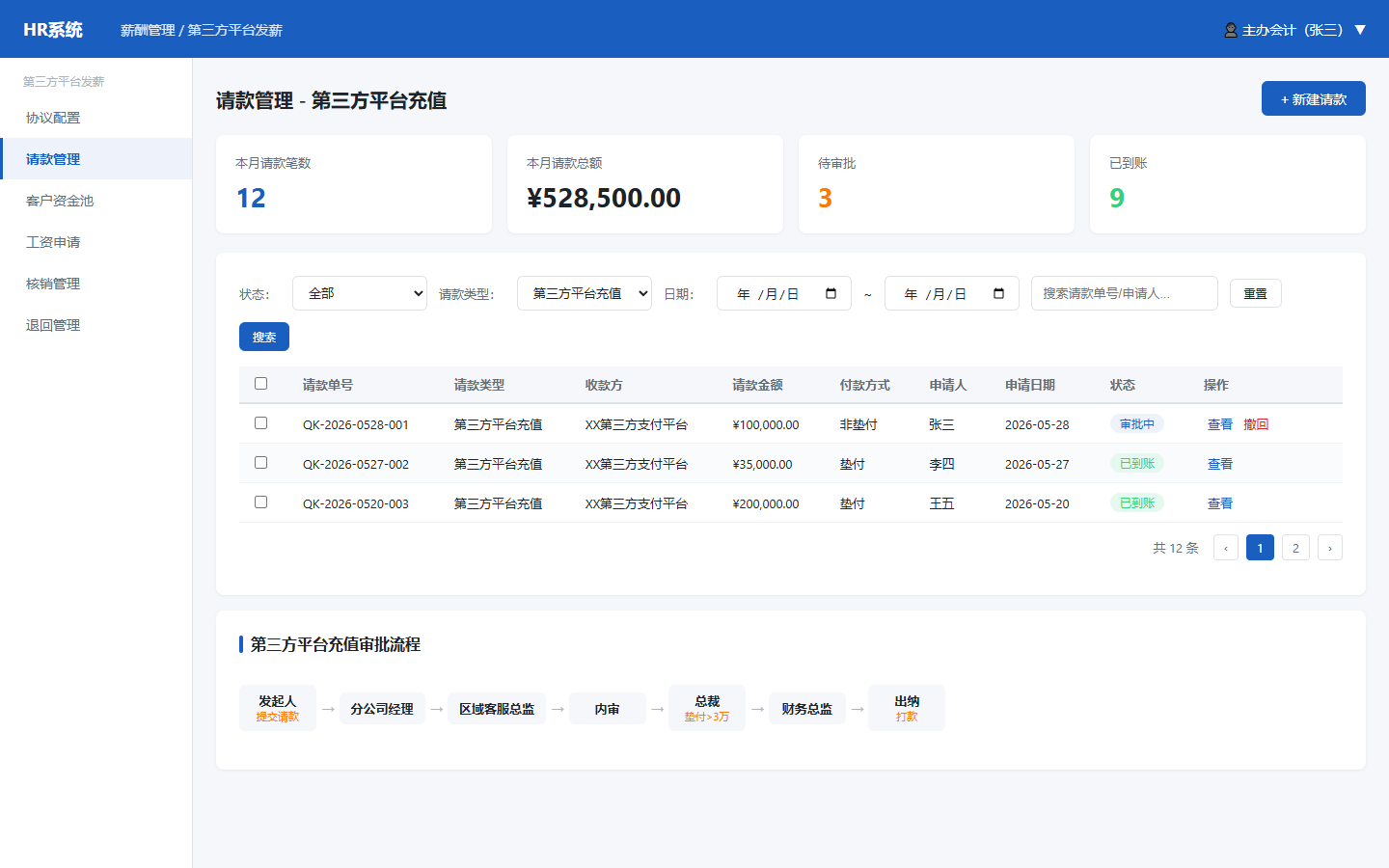Click the 出纳 workflow step
This screenshot has height=868, width=1389.
tap(907, 708)
